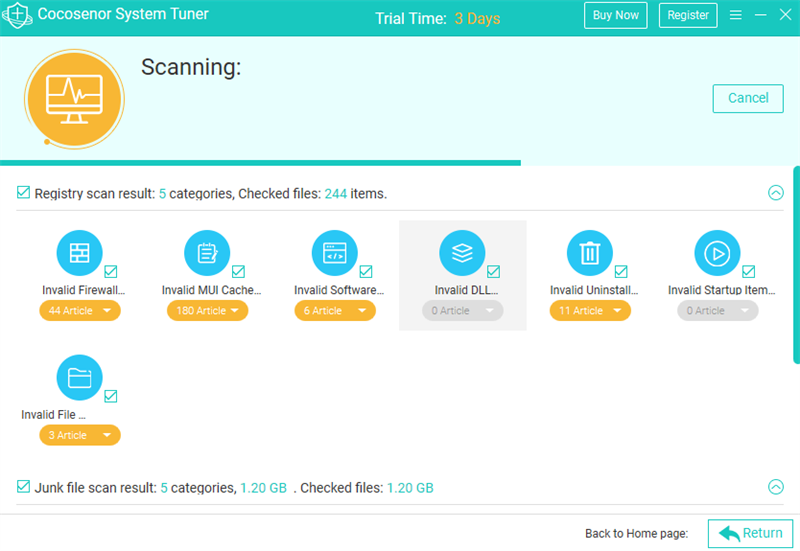Screen dimensions: 800x551
Task: Open the 0 Article dropdown under Invalid DLL
Action: coord(463,311)
